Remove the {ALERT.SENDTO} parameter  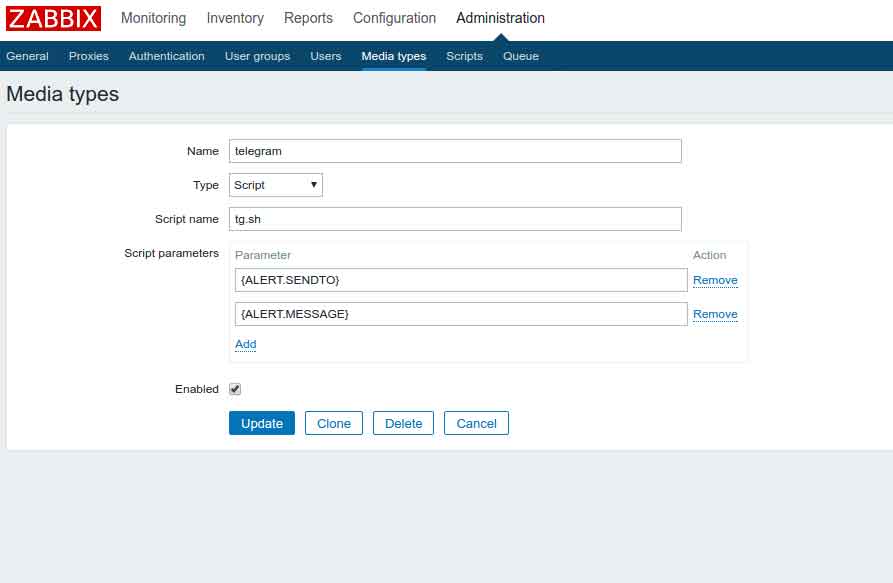(715, 280)
